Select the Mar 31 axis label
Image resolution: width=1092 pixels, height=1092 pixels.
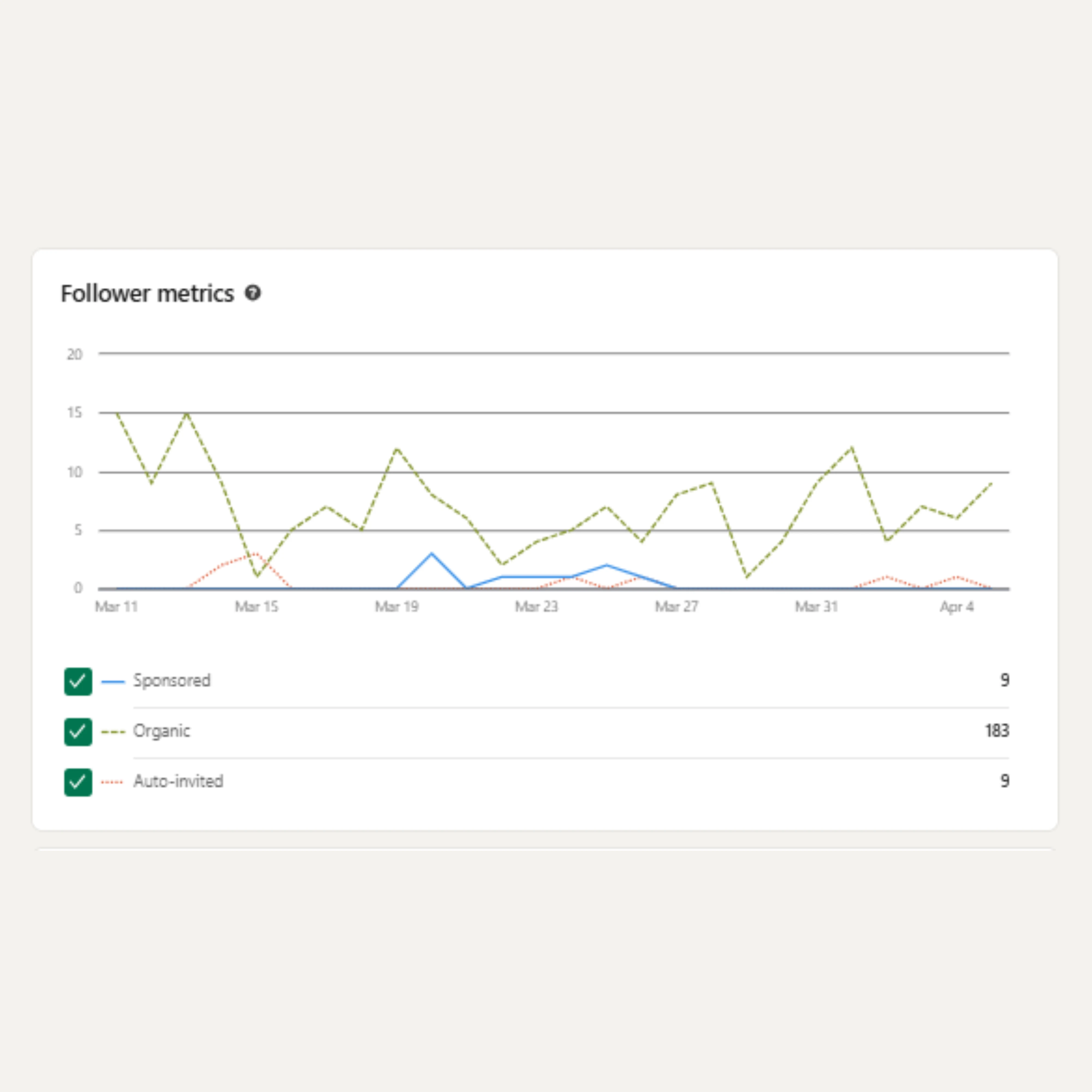[816, 607]
